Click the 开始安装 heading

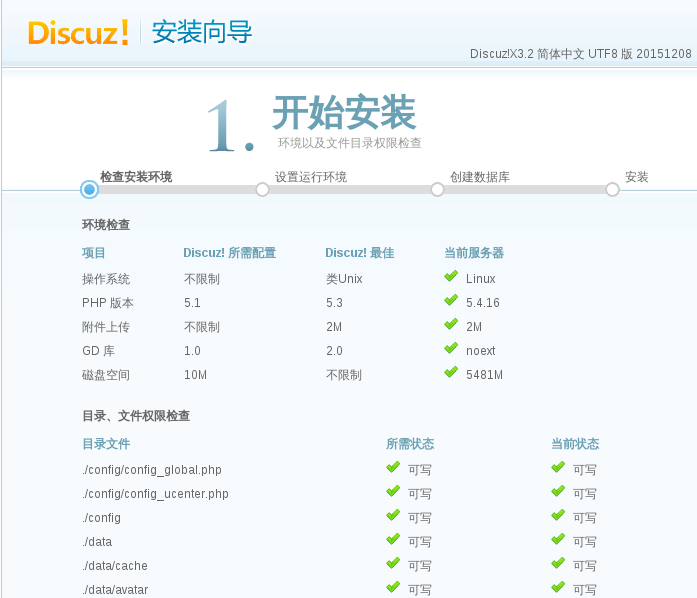pos(344,112)
